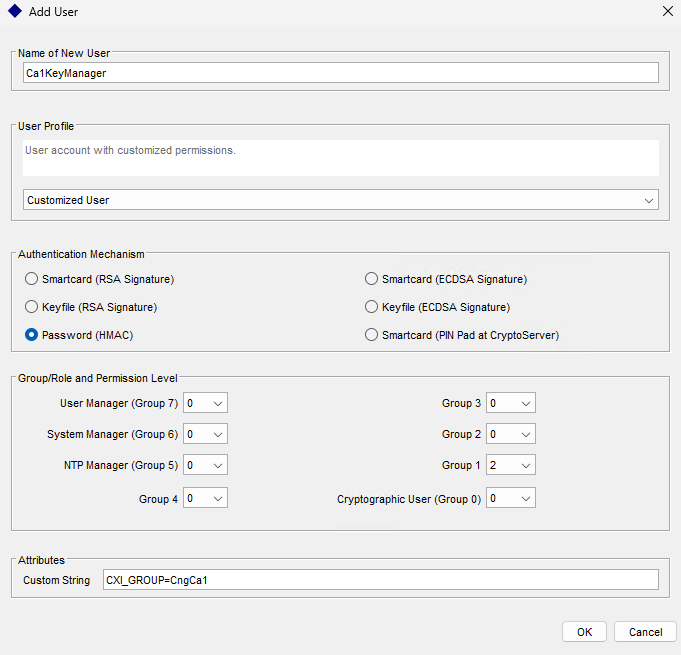Open Group 1 permission level dropdown
Screen dimensions: 681x655
[511, 465]
